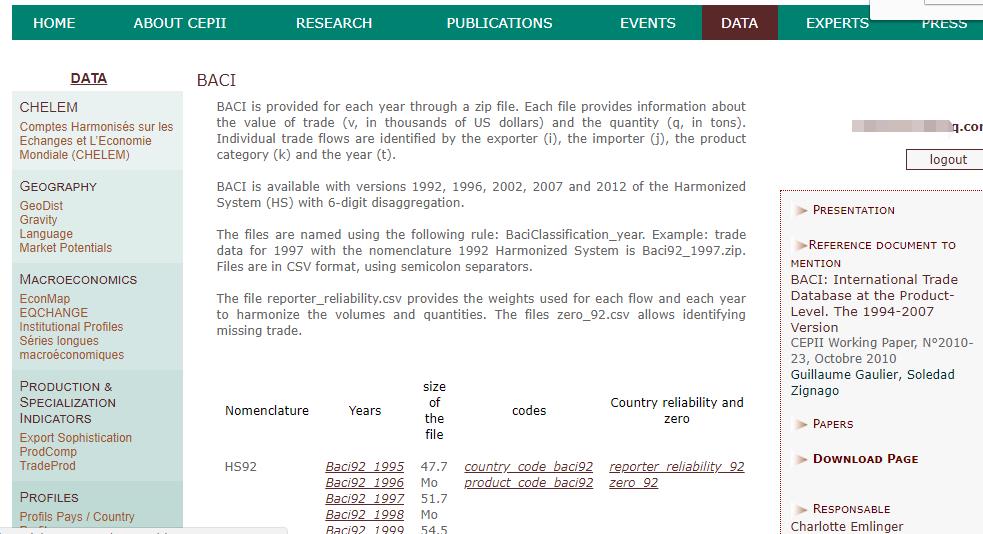Open Institutional Profiles link
The height and width of the screenshot is (534, 983).
tap(71, 327)
